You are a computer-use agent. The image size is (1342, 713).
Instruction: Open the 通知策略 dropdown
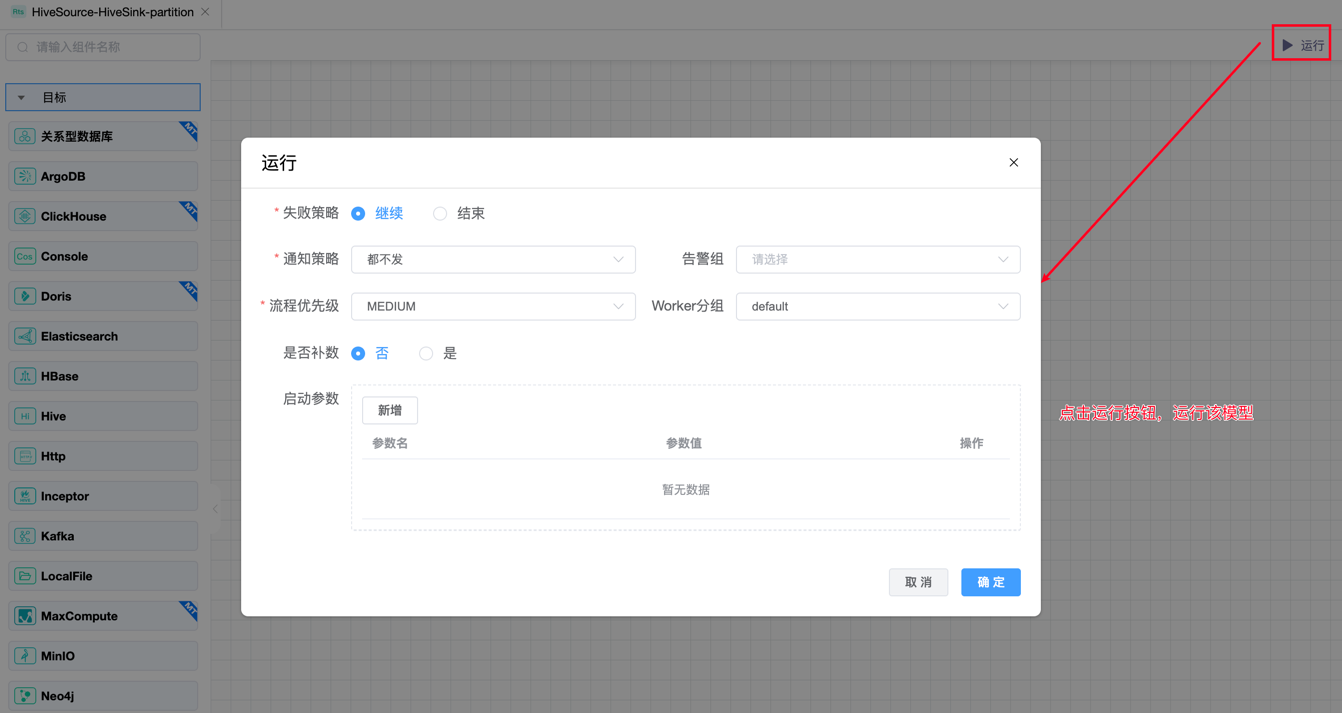coord(493,260)
